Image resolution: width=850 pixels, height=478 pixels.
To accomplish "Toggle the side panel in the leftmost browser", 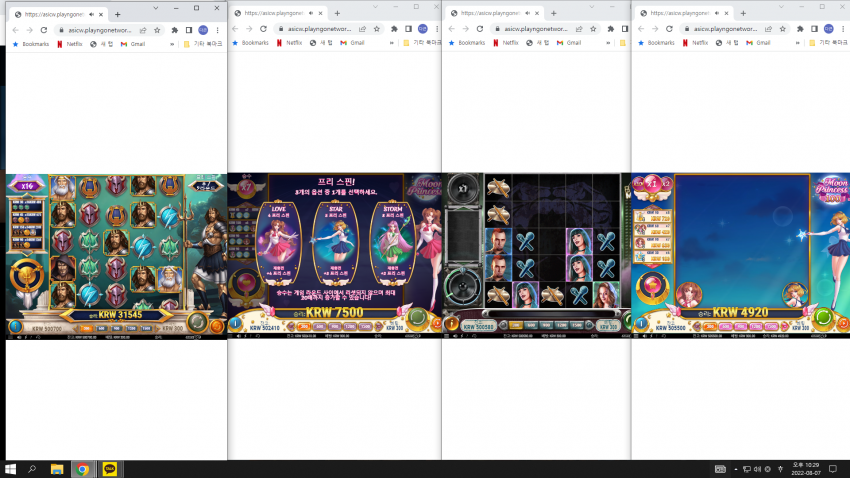I will (189, 30).
